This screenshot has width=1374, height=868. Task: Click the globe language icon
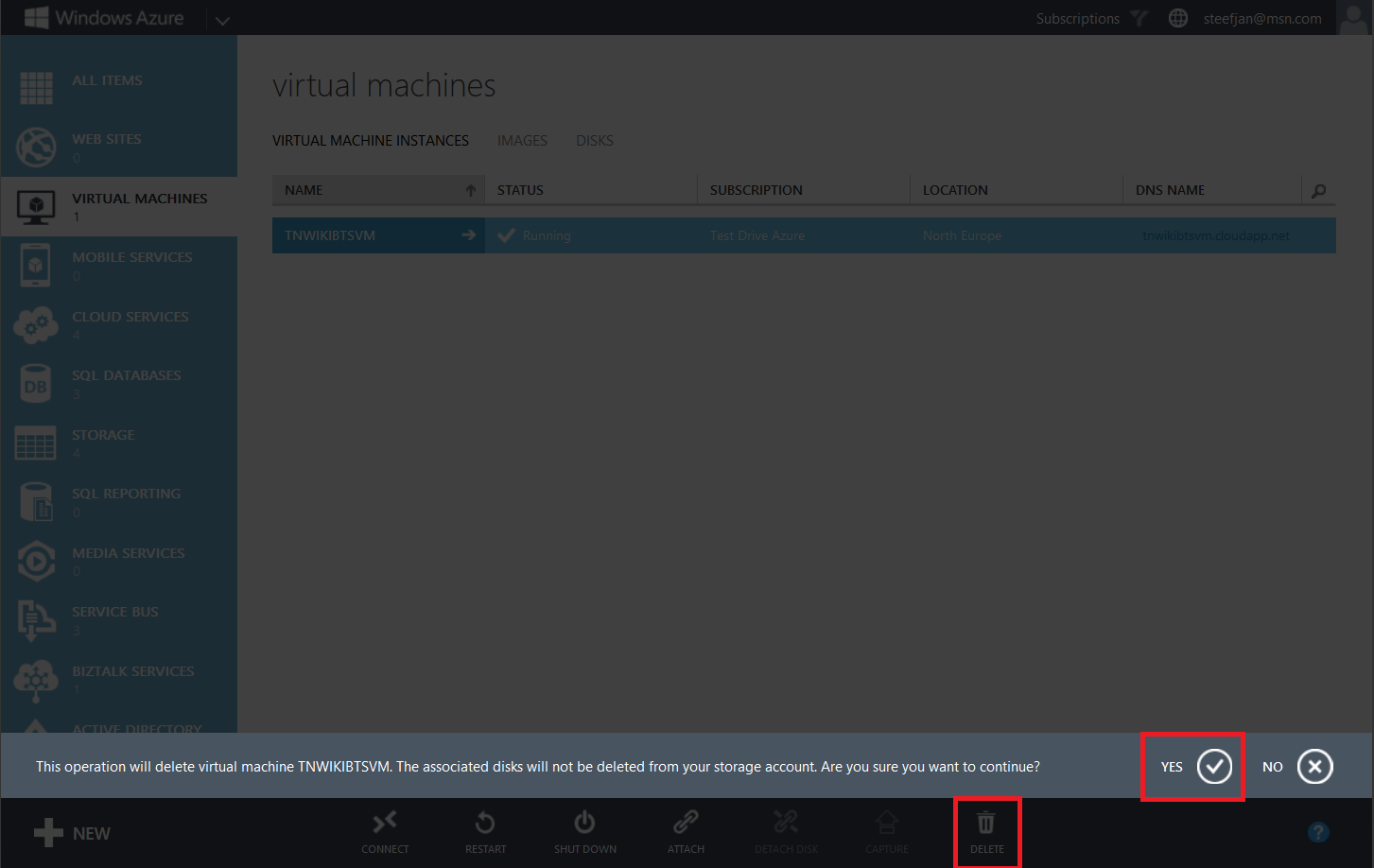(1178, 18)
